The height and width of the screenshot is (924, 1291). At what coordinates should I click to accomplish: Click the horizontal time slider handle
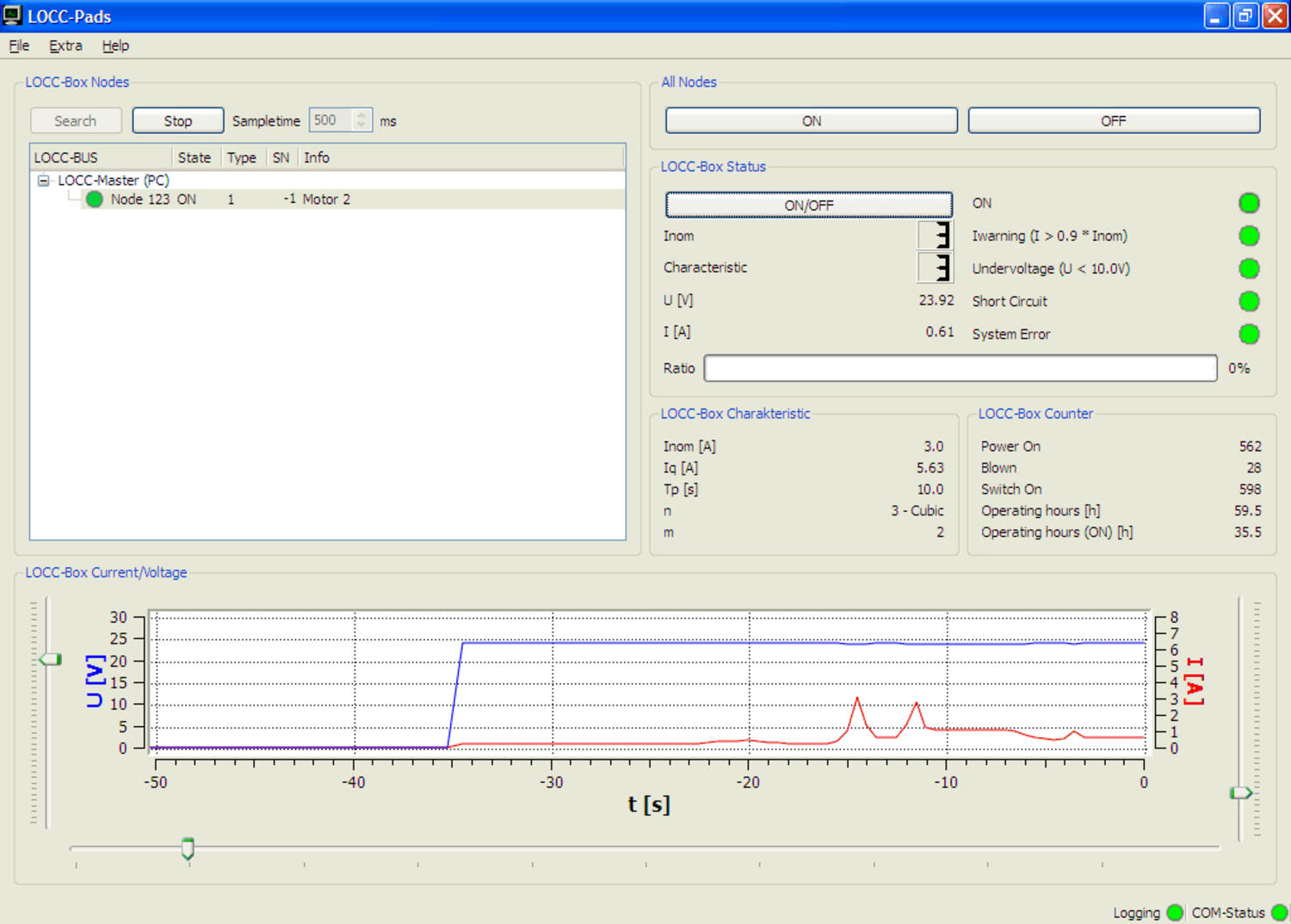click(x=188, y=848)
